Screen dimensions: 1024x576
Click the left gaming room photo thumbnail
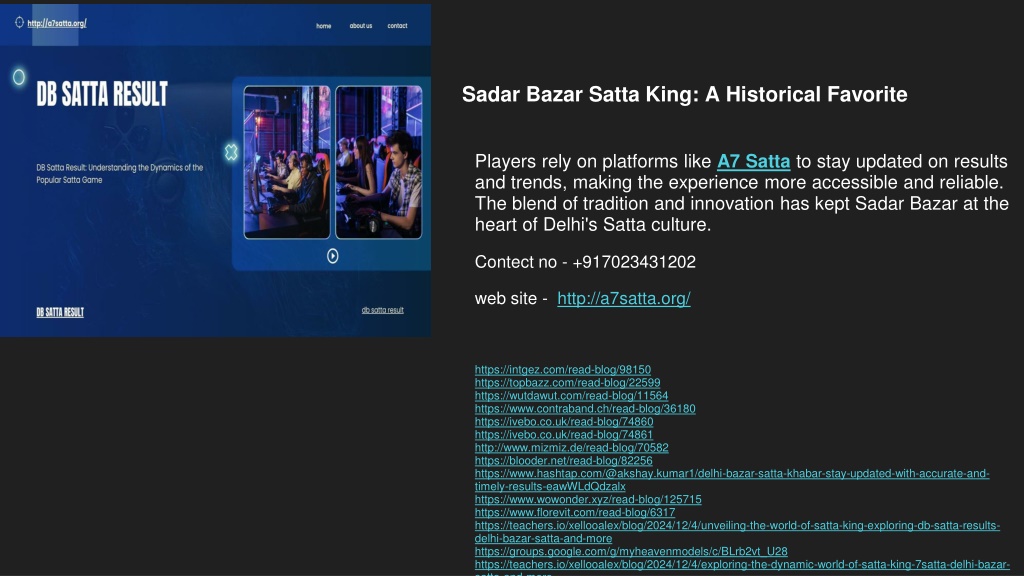tap(287, 162)
